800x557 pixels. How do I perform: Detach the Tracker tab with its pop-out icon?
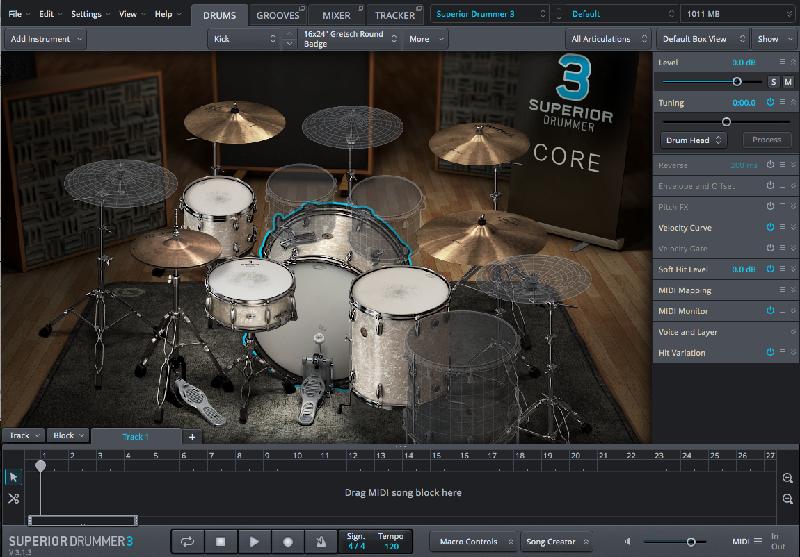coord(419,9)
